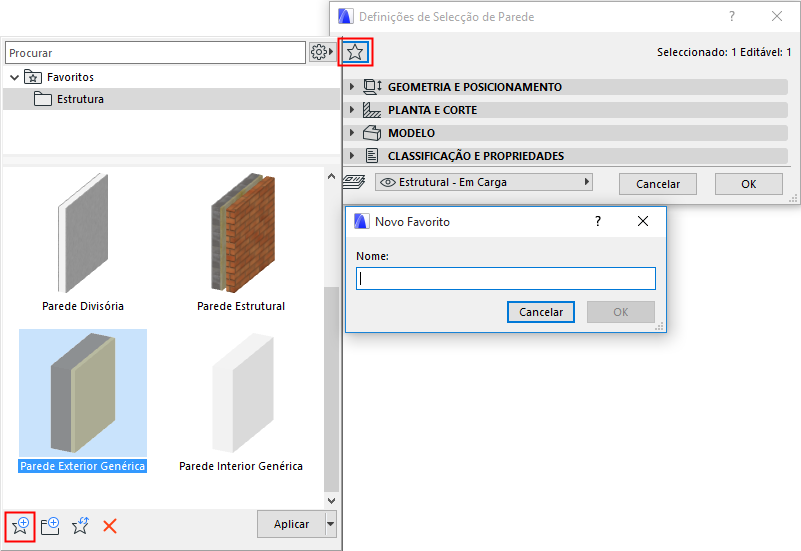Click the Favoritos folder star icon
Image resolution: width=801 pixels, height=551 pixels.
click(33, 77)
